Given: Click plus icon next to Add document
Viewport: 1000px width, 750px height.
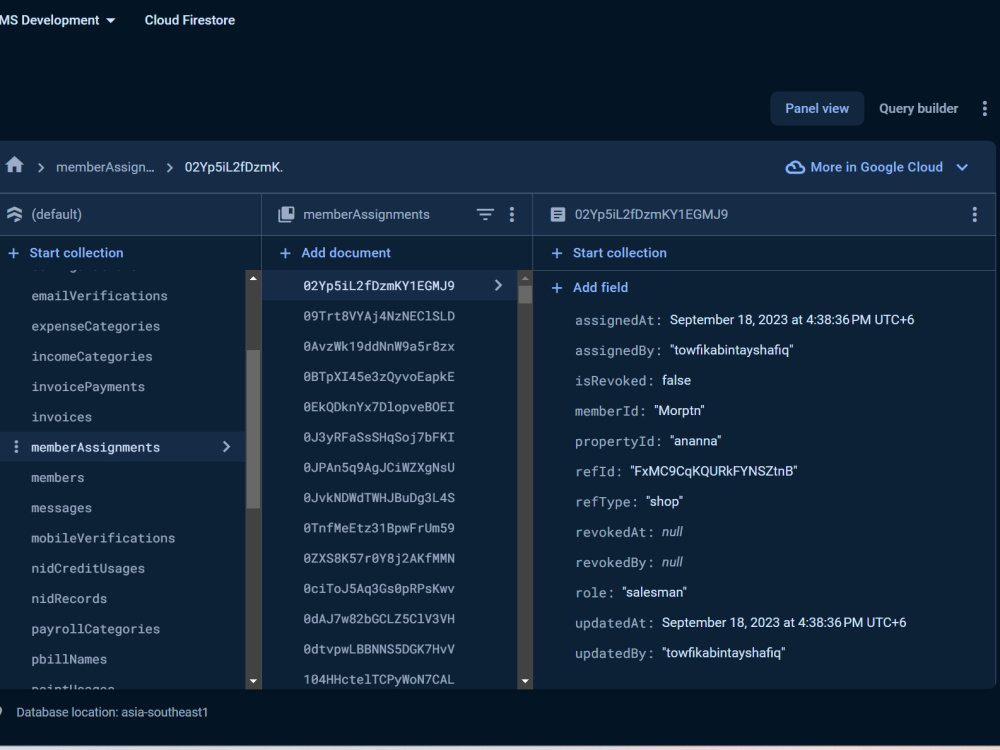Looking at the screenshot, I should [285, 253].
